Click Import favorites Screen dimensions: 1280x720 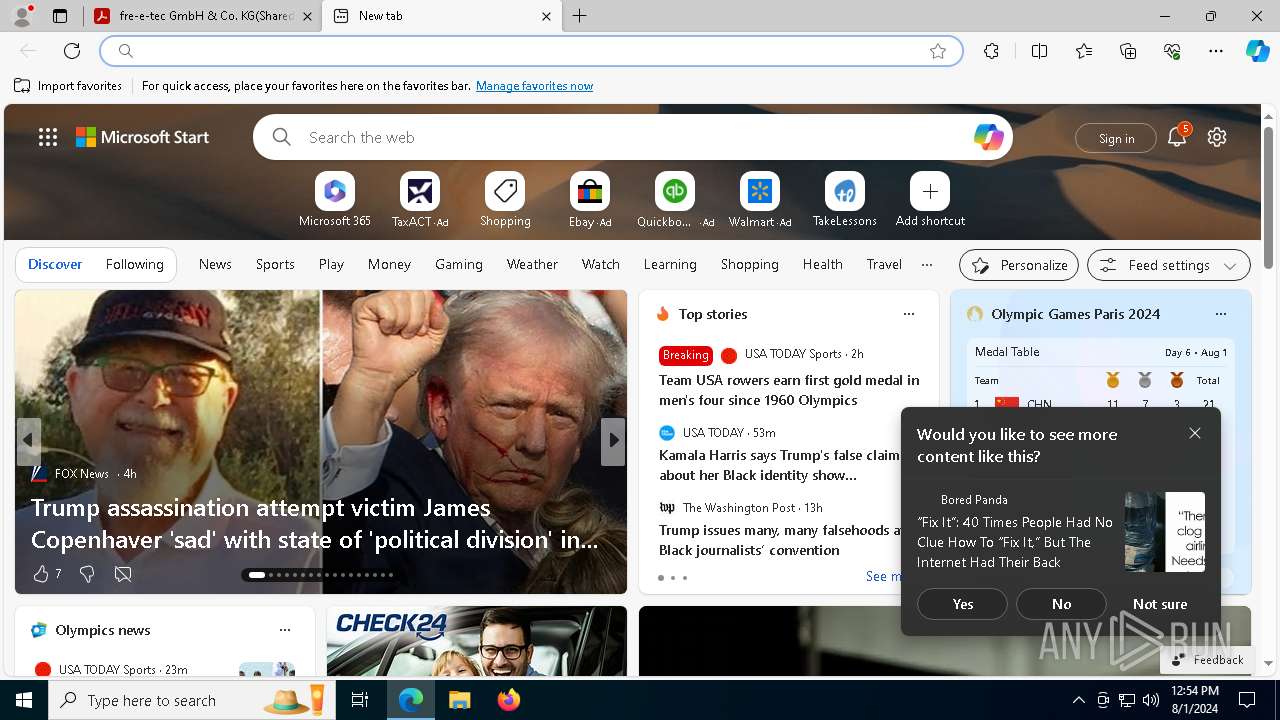tap(69, 86)
